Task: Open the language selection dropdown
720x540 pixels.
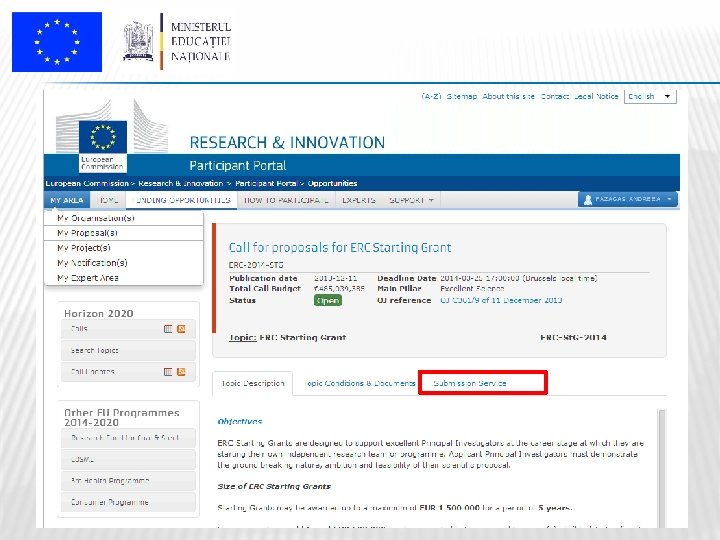Action: click(x=650, y=96)
